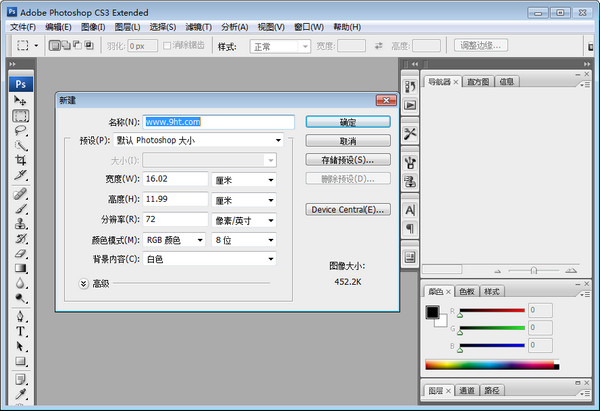
Task: Select the Eraser tool
Action: [x=20, y=253]
